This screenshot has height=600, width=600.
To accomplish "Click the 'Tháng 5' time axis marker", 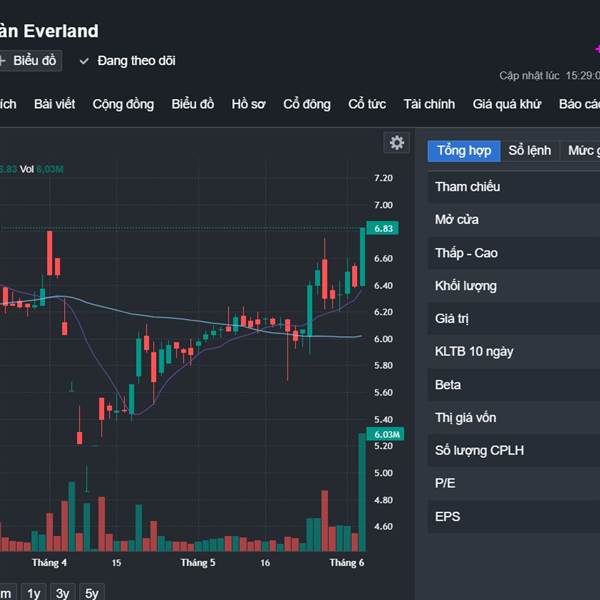I will (x=198, y=563).
